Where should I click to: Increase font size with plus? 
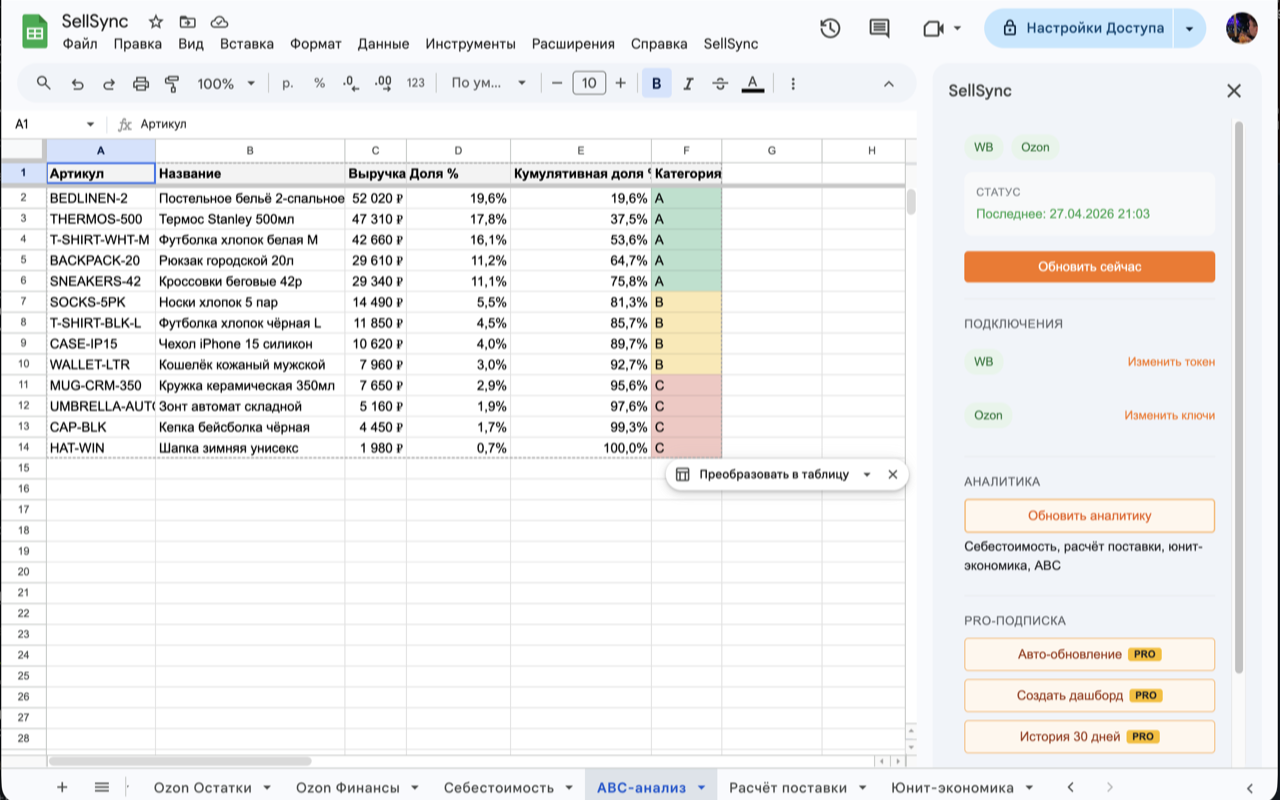point(621,84)
